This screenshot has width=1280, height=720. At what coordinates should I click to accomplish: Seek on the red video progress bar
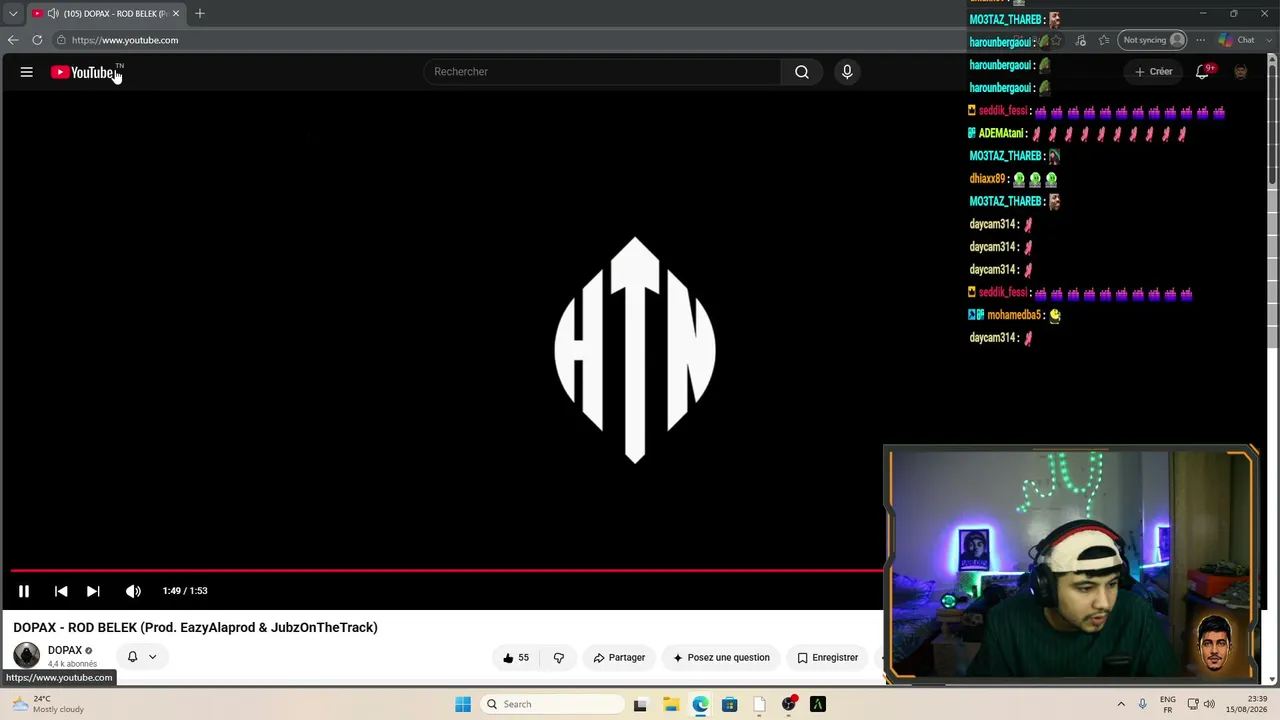tap(447, 571)
